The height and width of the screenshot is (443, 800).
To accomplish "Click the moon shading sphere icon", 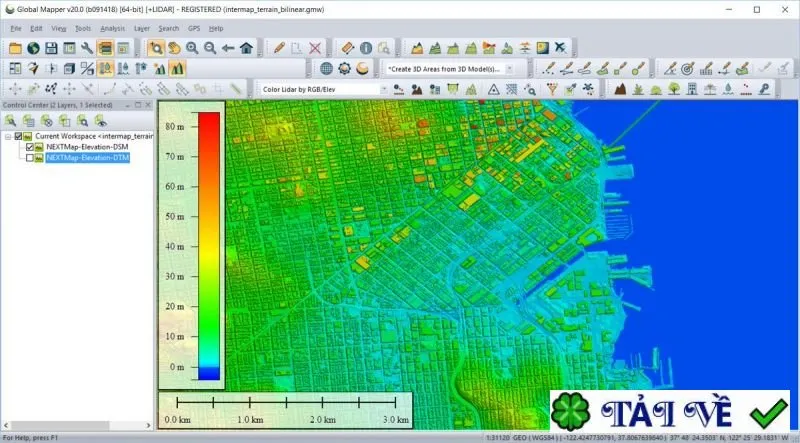I will pyautogui.click(x=362, y=68).
